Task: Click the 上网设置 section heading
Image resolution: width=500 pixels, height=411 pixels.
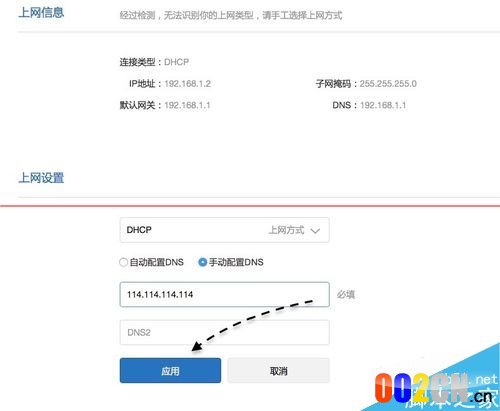Action: click(x=41, y=178)
